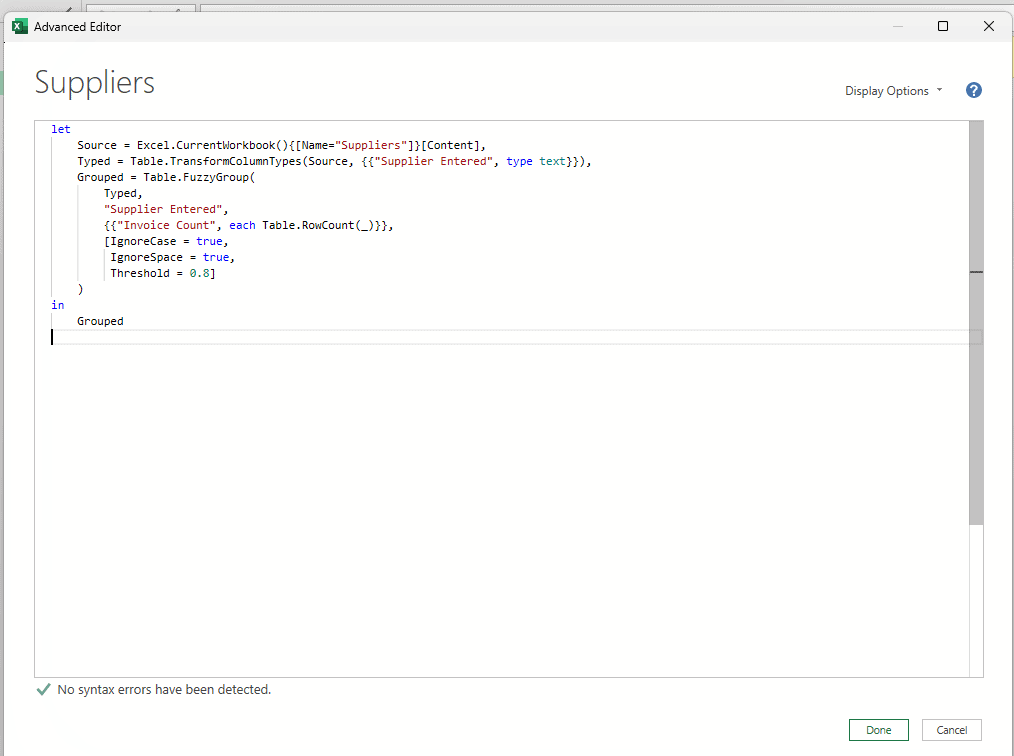The image size is (1014, 756).
Task: Click the vertical scrollbar thumb in code editor
Action: click(x=976, y=323)
